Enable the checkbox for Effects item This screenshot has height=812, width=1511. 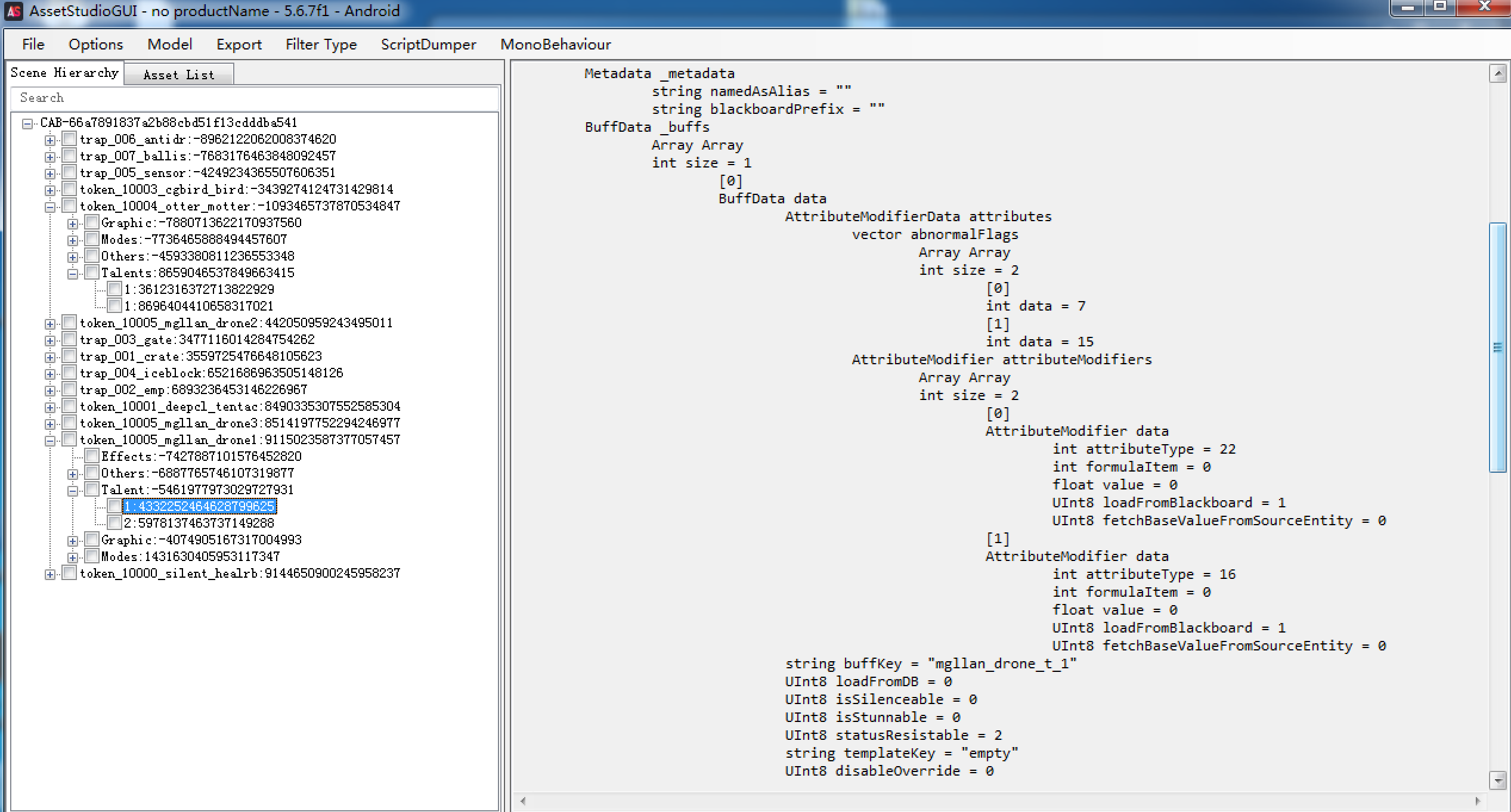click(92, 456)
